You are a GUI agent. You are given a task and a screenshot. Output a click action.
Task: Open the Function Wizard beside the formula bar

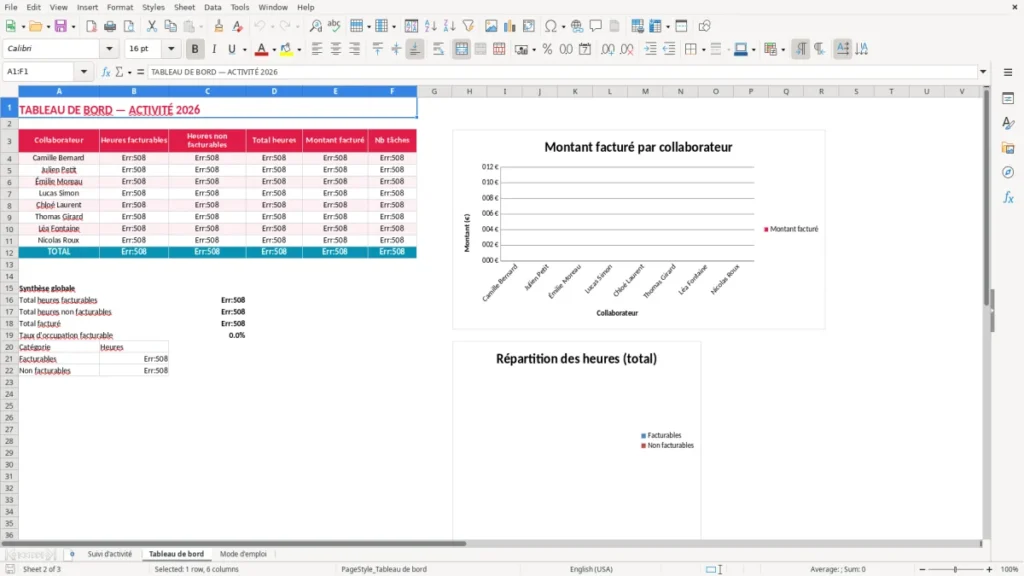[106, 72]
